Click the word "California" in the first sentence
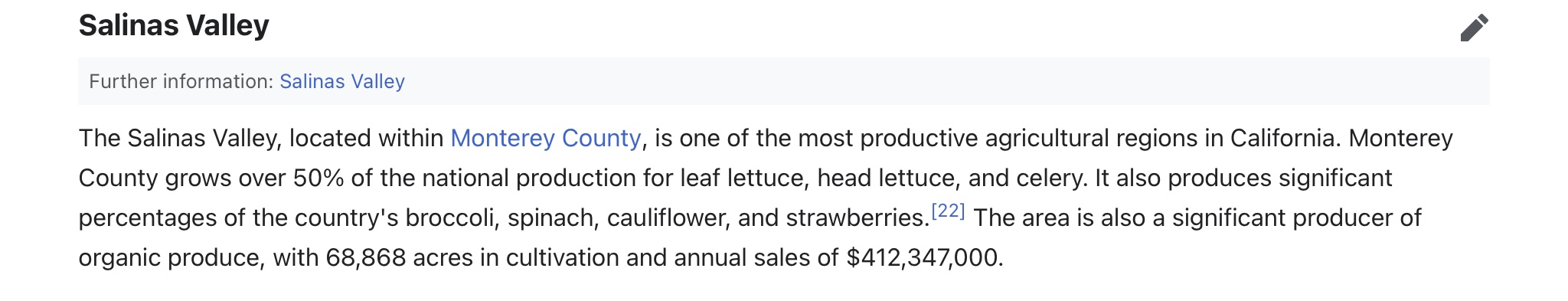This screenshot has width=1568, height=301. pos(1283,138)
